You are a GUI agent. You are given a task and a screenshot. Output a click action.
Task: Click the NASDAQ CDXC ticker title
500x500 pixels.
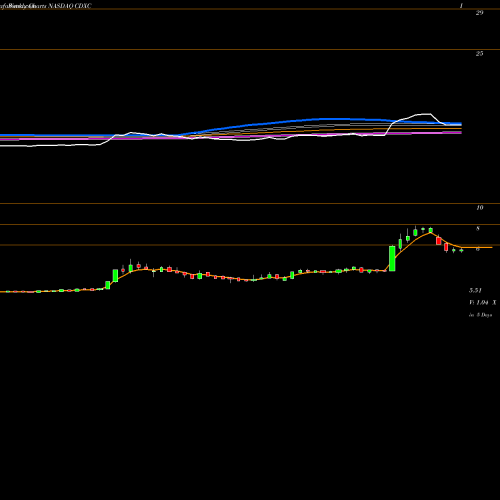pos(70,6)
